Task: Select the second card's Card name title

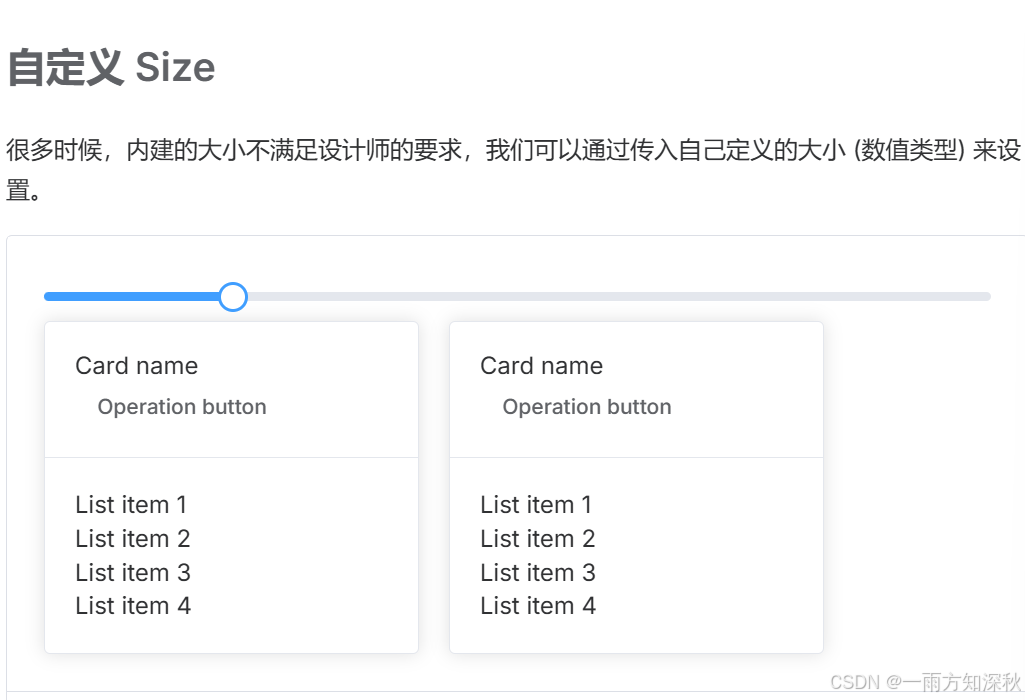Action: [x=541, y=365]
